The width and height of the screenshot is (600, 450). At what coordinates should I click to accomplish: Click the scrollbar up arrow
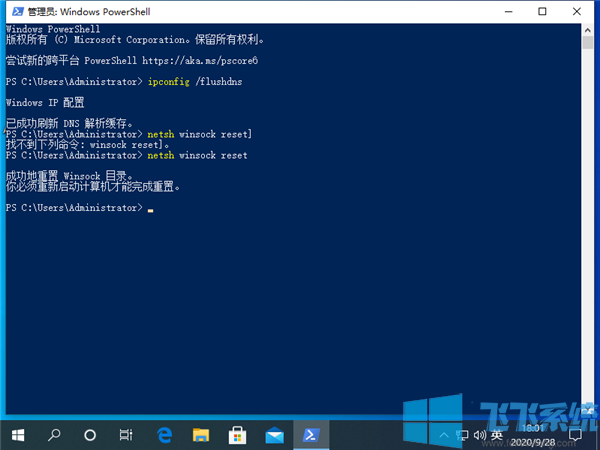tap(587, 29)
